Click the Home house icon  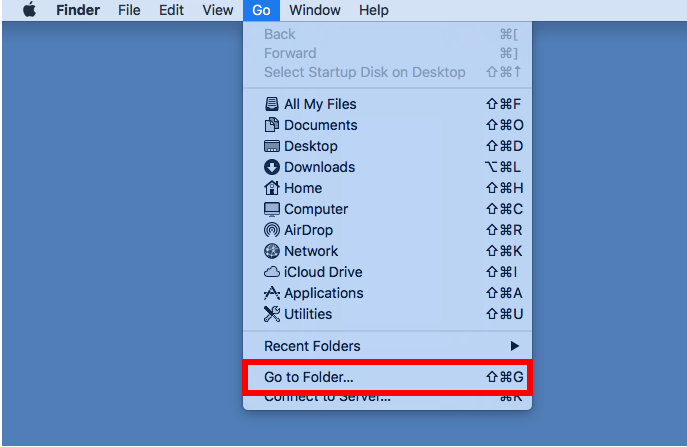(x=272, y=188)
